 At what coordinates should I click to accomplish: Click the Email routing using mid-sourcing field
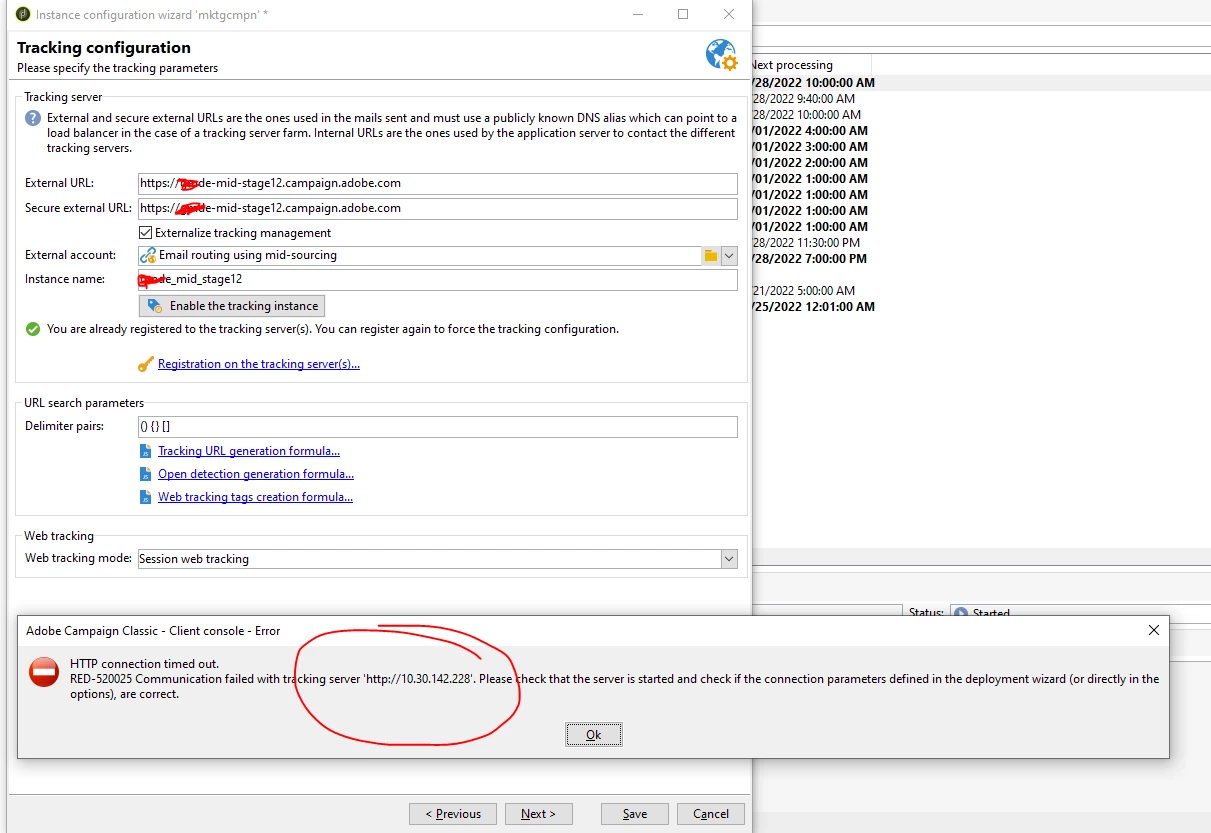(x=420, y=255)
